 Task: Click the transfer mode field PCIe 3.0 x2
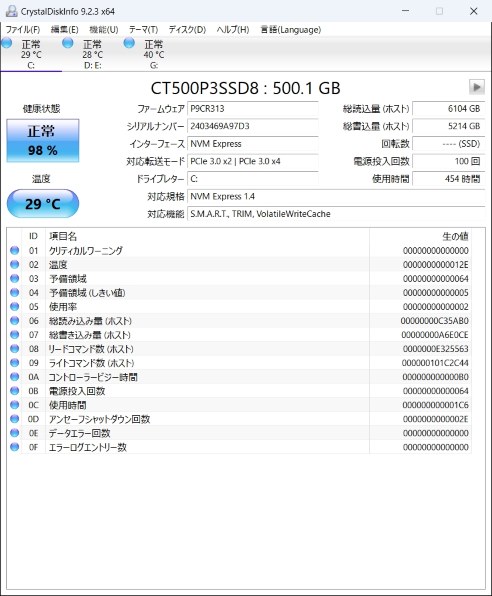[252, 161]
